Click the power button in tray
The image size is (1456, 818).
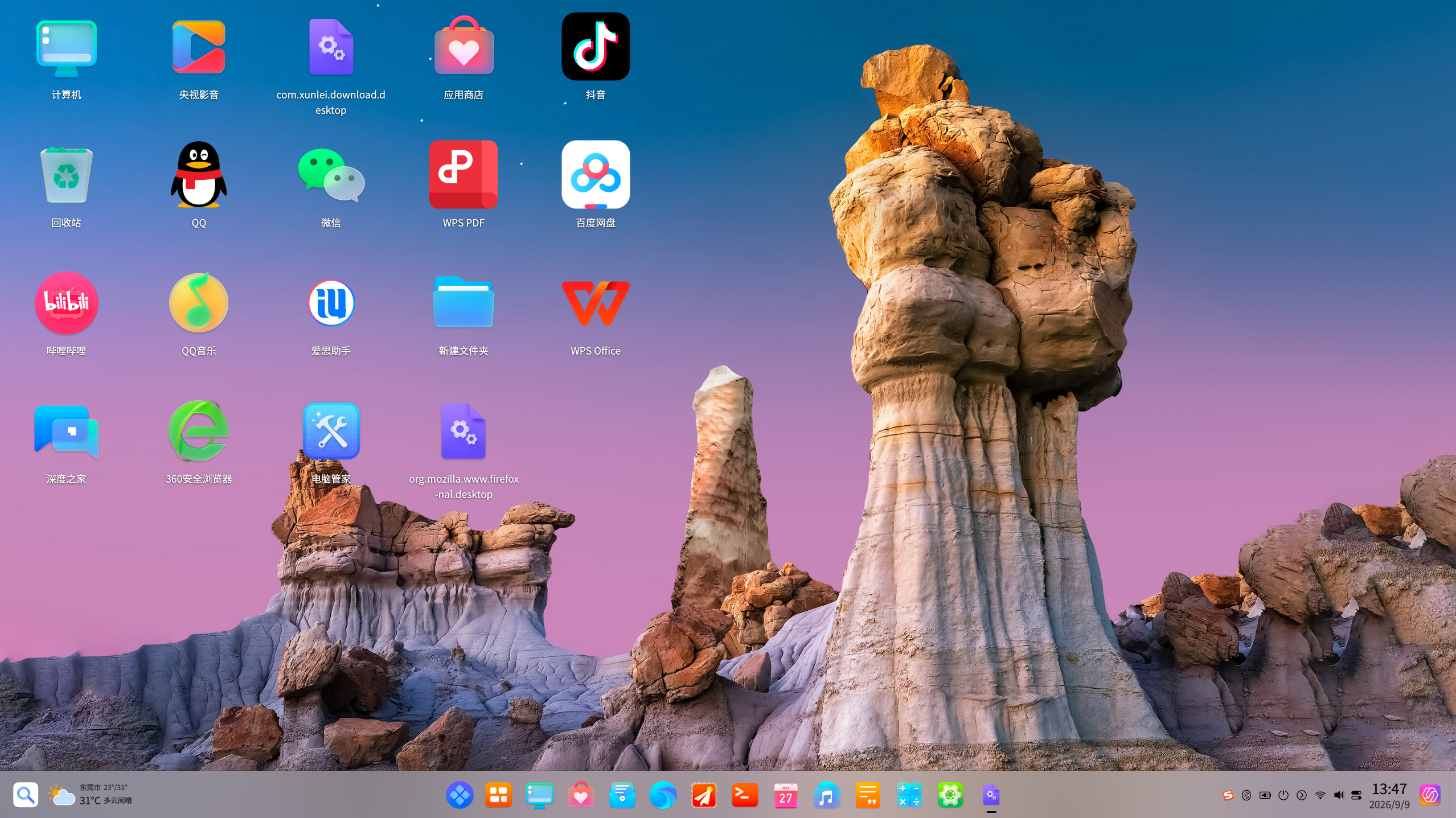coord(1283,795)
